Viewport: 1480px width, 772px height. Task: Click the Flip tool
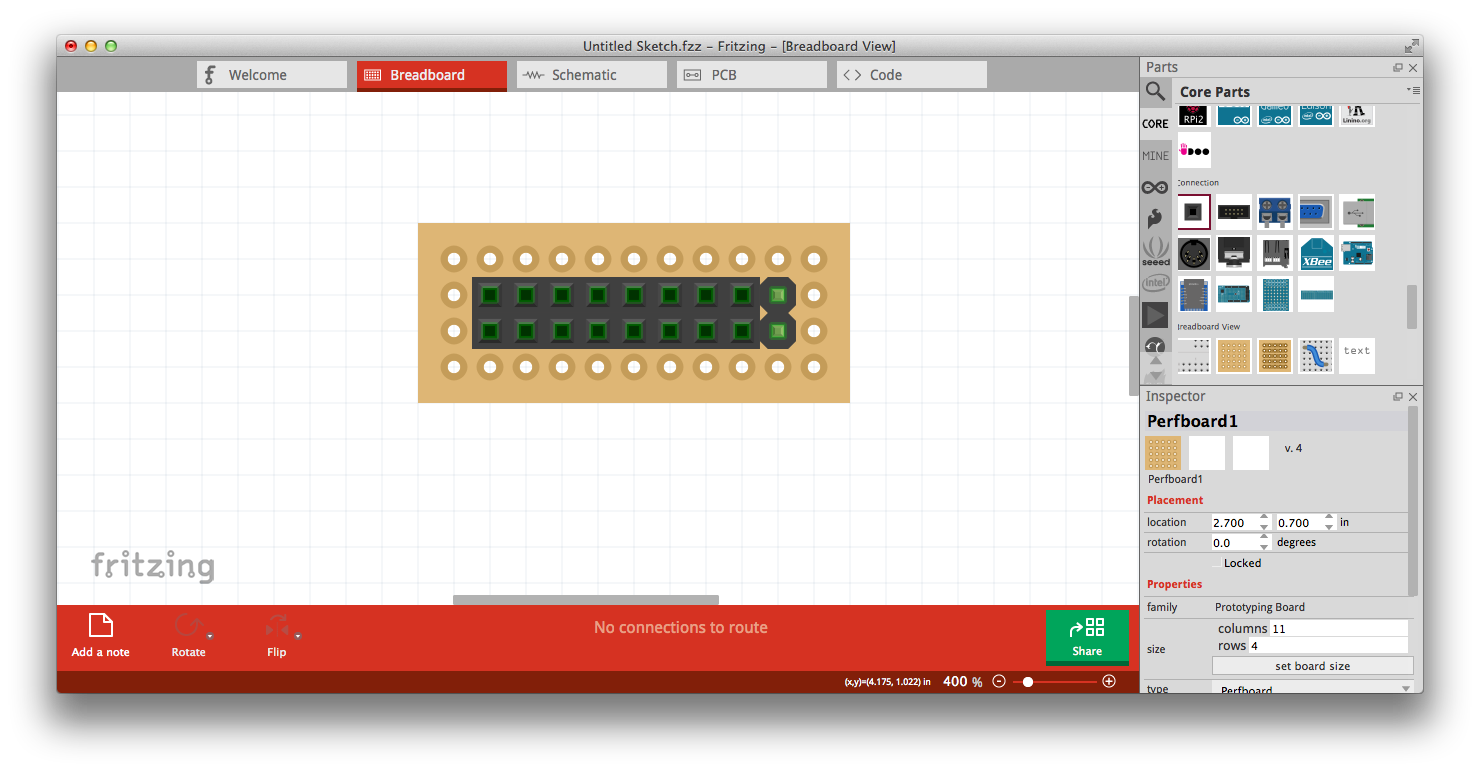(x=277, y=635)
